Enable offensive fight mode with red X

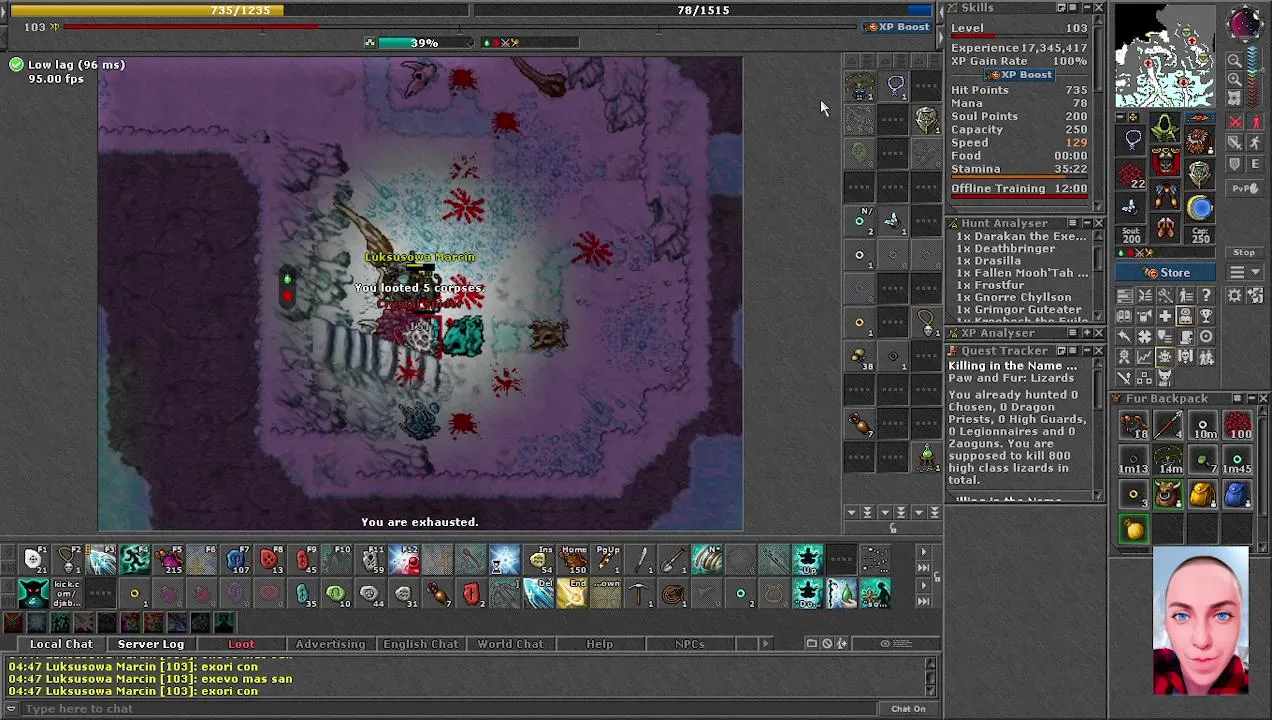(x=1235, y=121)
